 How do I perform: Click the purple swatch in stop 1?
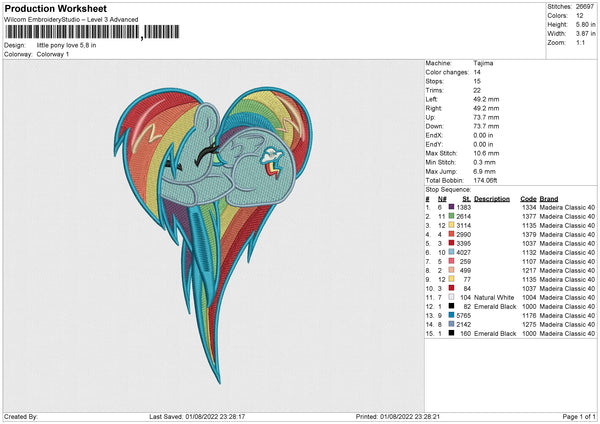(454, 205)
